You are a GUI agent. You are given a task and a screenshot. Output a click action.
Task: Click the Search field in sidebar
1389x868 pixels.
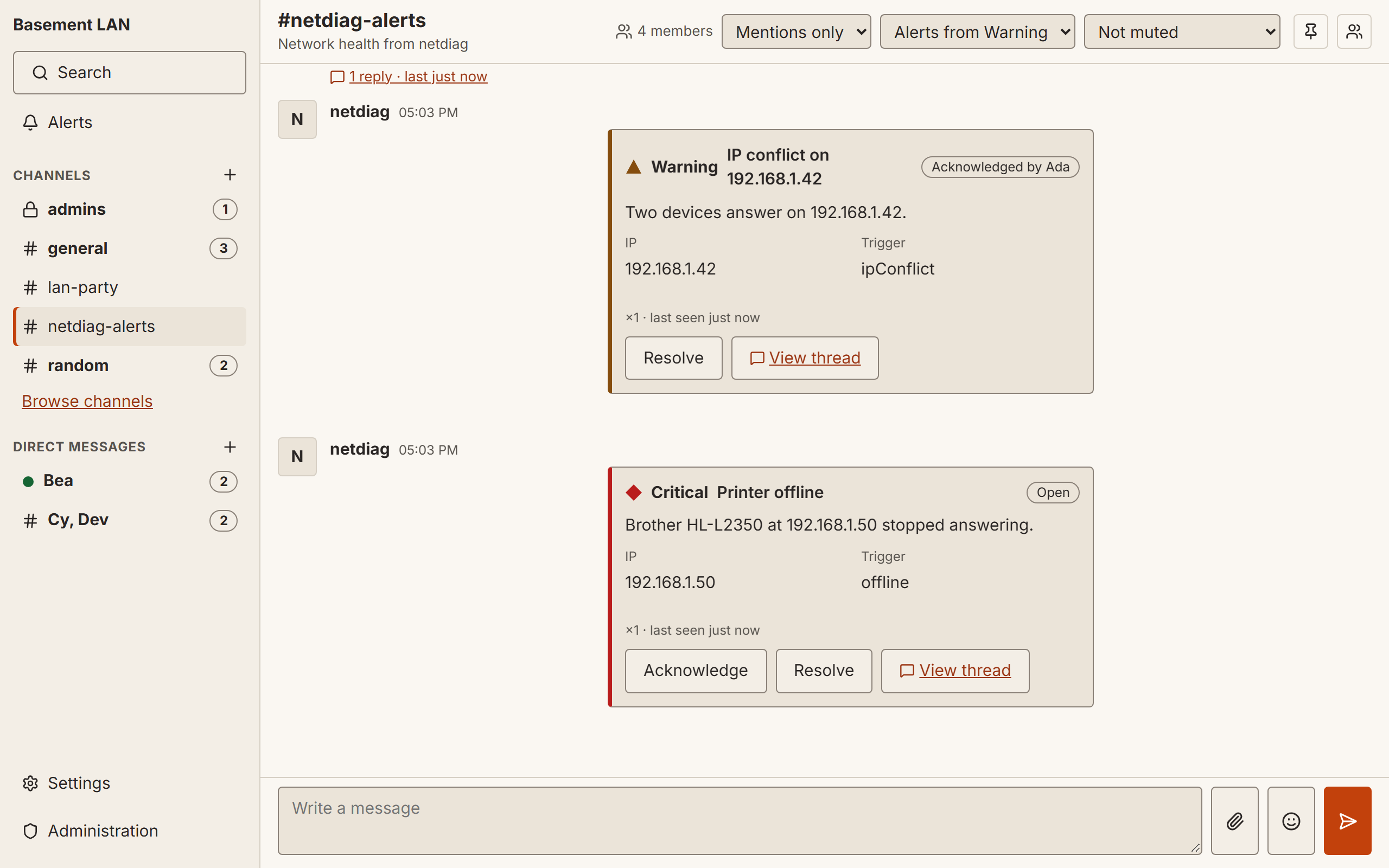(129, 73)
